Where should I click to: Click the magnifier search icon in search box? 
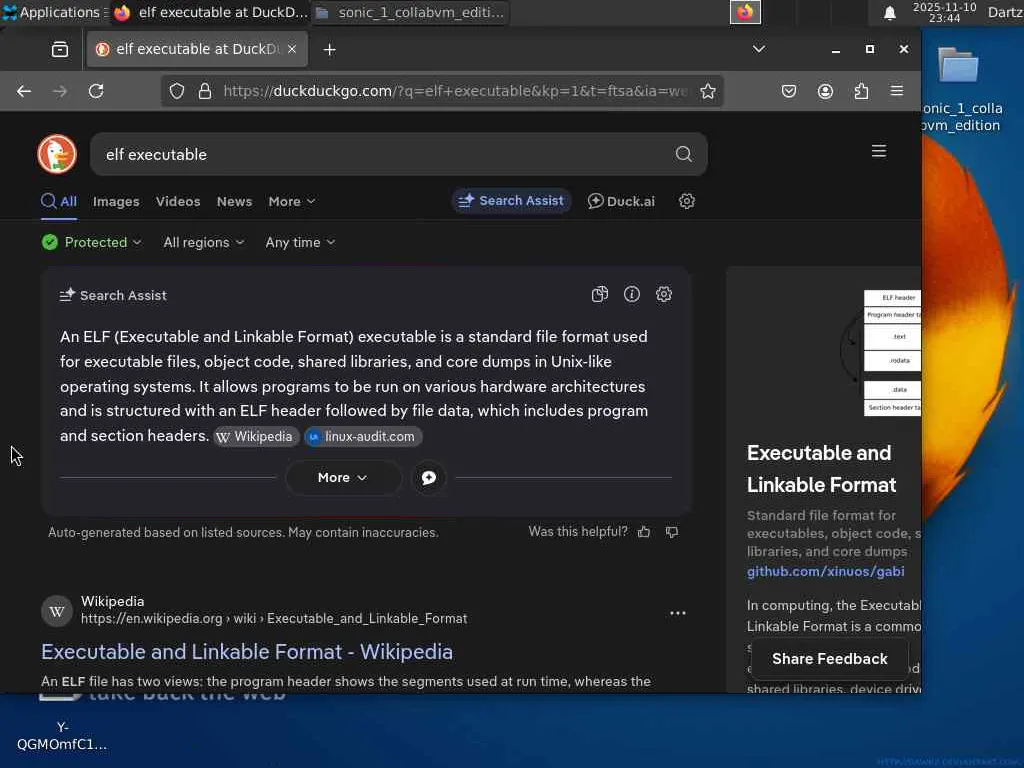[x=684, y=154]
